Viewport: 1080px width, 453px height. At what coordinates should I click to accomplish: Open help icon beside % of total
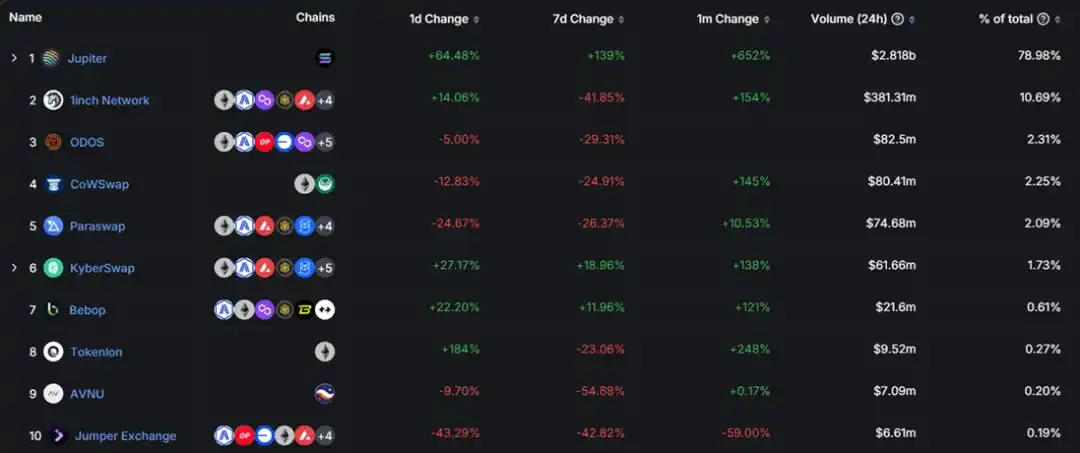tap(1044, 19)
